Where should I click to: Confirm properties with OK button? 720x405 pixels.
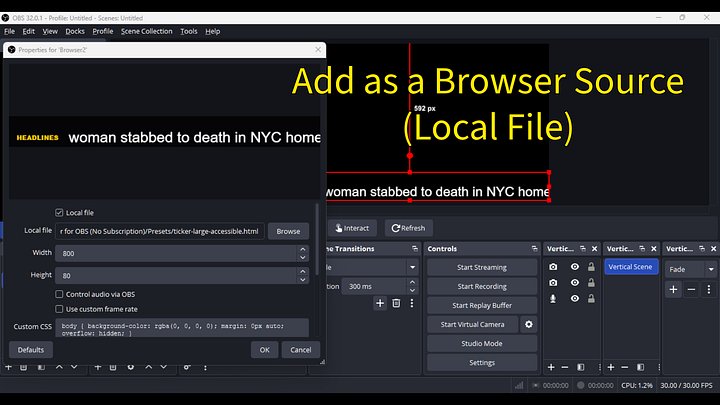tap(264, 350)
